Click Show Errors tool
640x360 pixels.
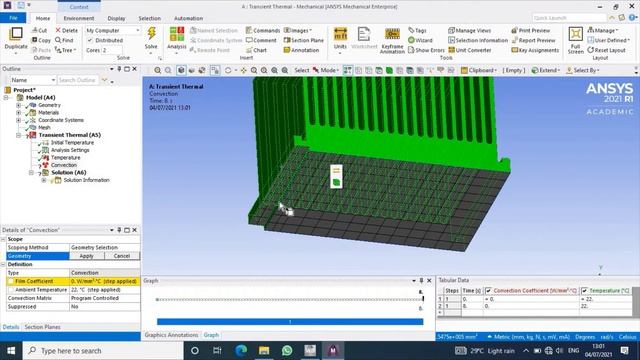[x=426, y=50]
